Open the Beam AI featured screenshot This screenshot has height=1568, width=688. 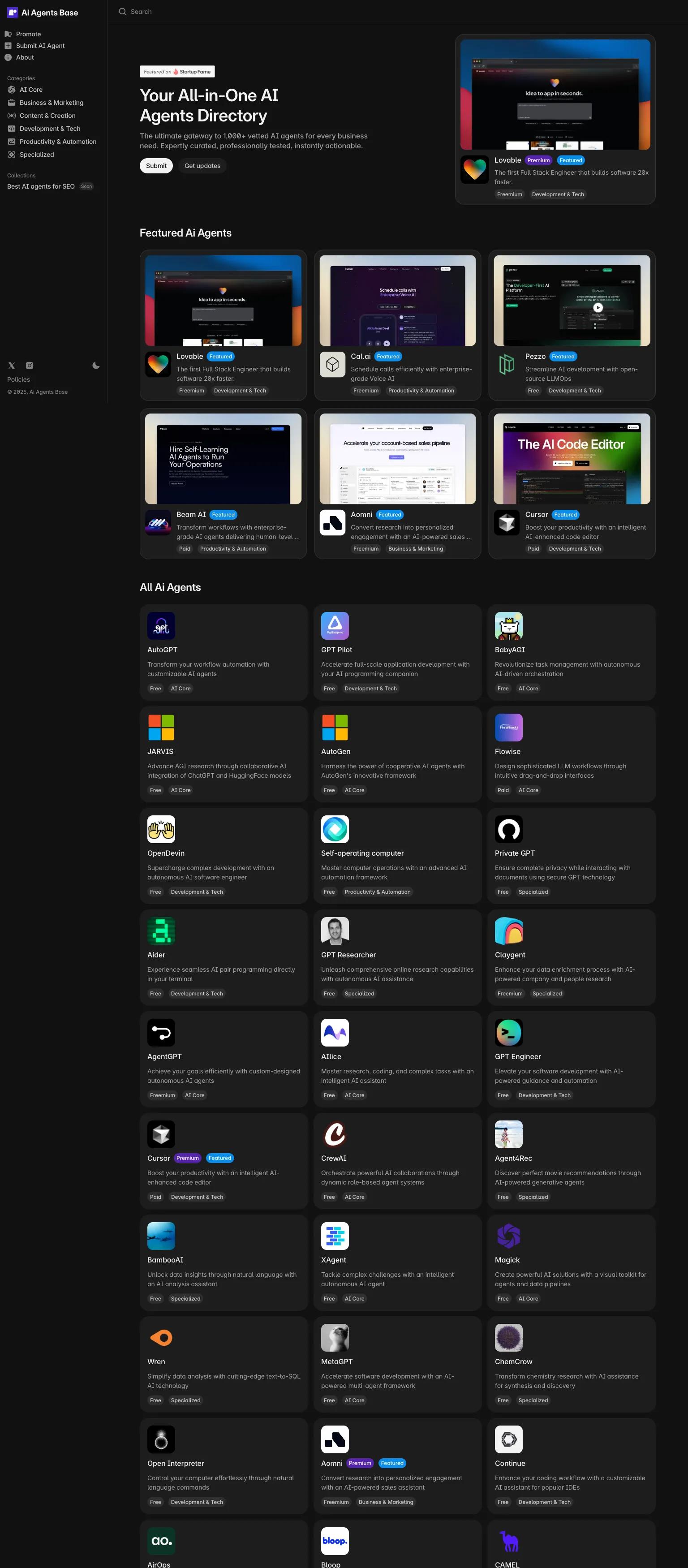[x=224, y=458]
